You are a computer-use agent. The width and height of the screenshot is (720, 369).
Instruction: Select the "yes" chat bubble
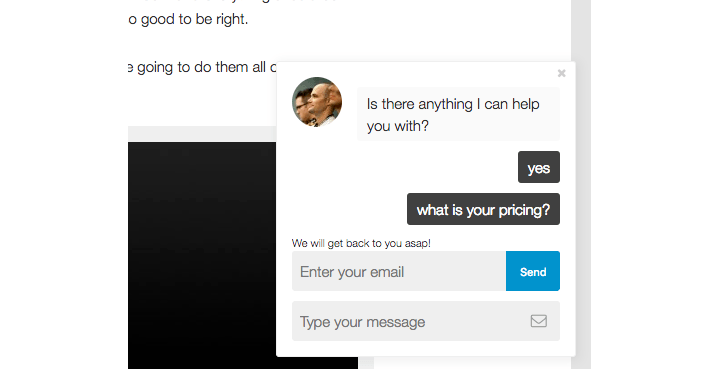click(x=539, y=167)
